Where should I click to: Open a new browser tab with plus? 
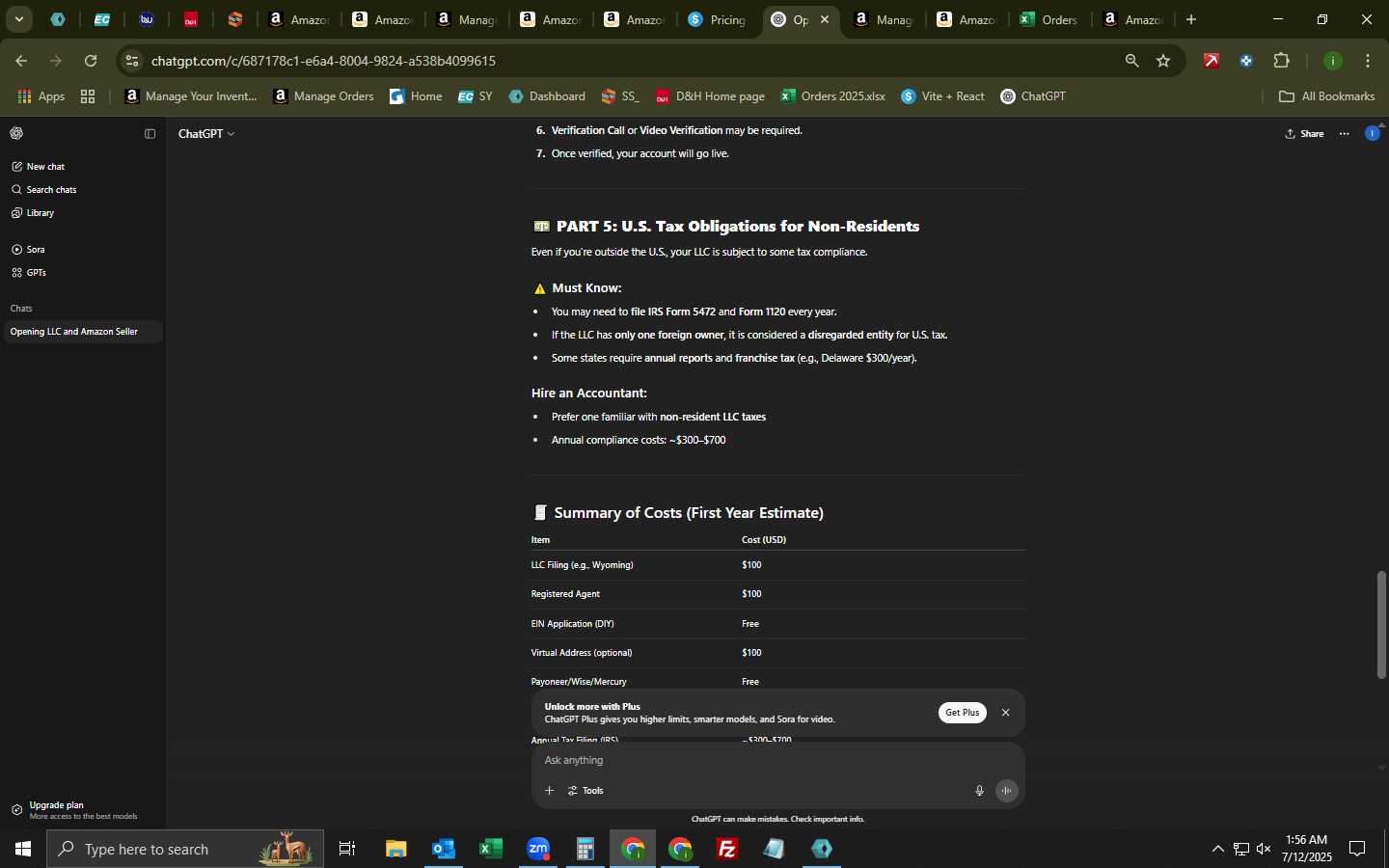pos(1191,19)
